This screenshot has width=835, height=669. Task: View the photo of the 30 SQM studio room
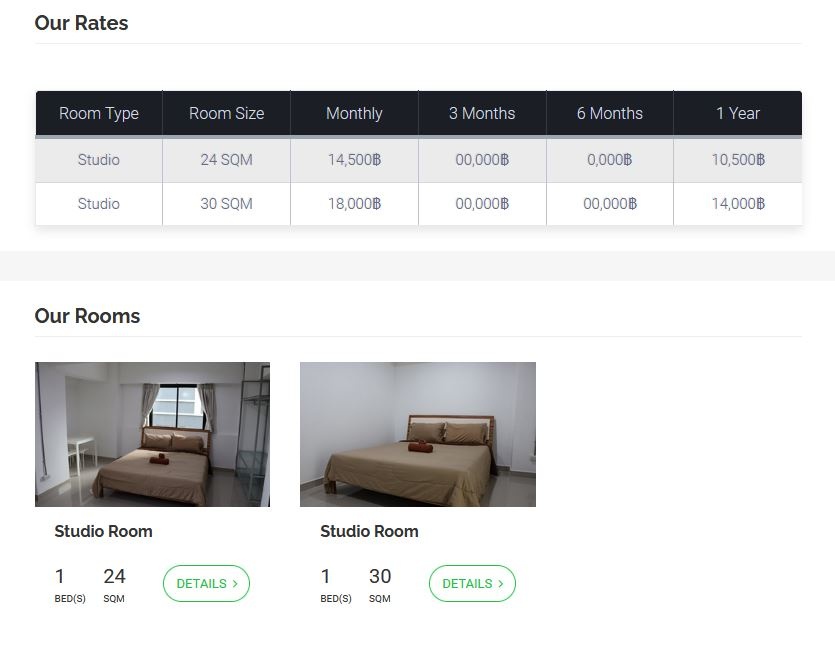click(x=418, y=434)
